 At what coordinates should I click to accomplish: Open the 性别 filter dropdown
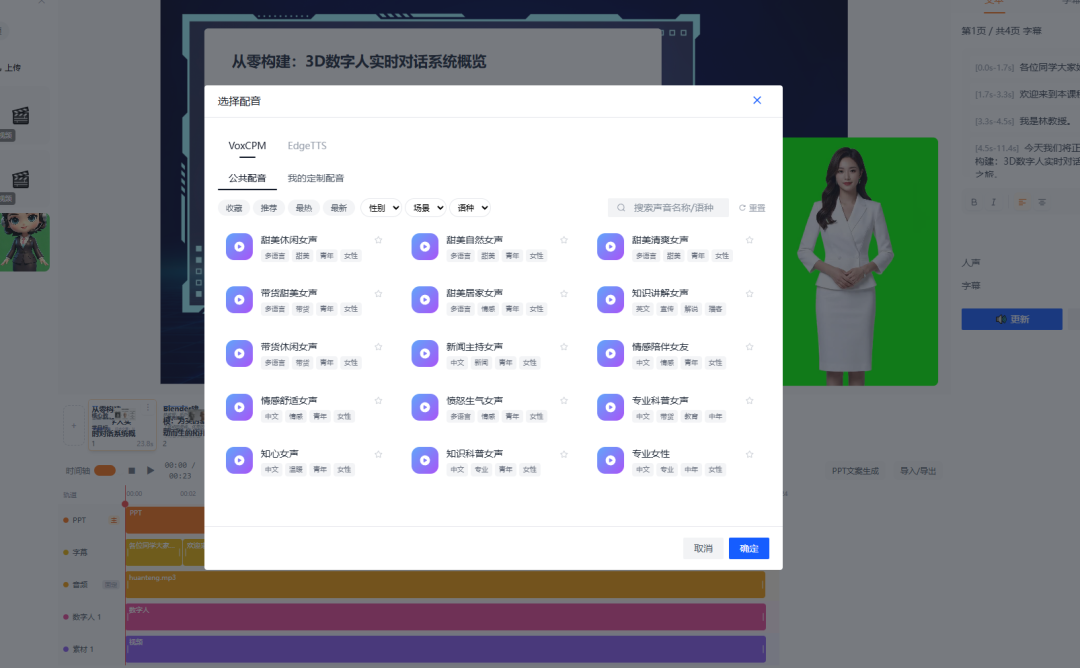pos(381,207)
